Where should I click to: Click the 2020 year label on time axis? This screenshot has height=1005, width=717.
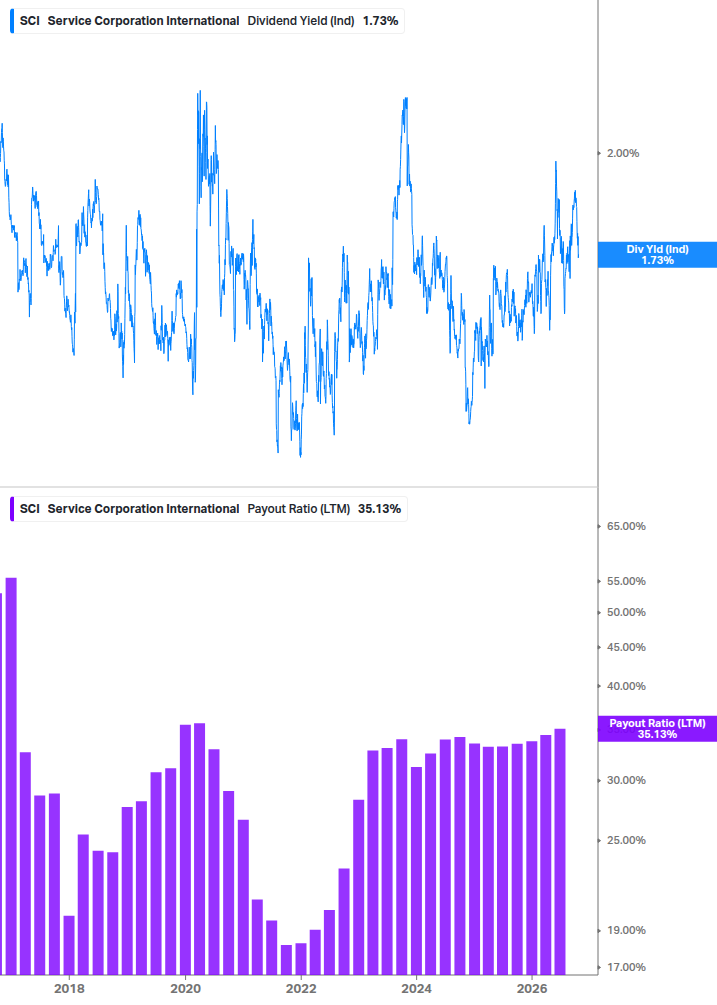tap(185, 988)
